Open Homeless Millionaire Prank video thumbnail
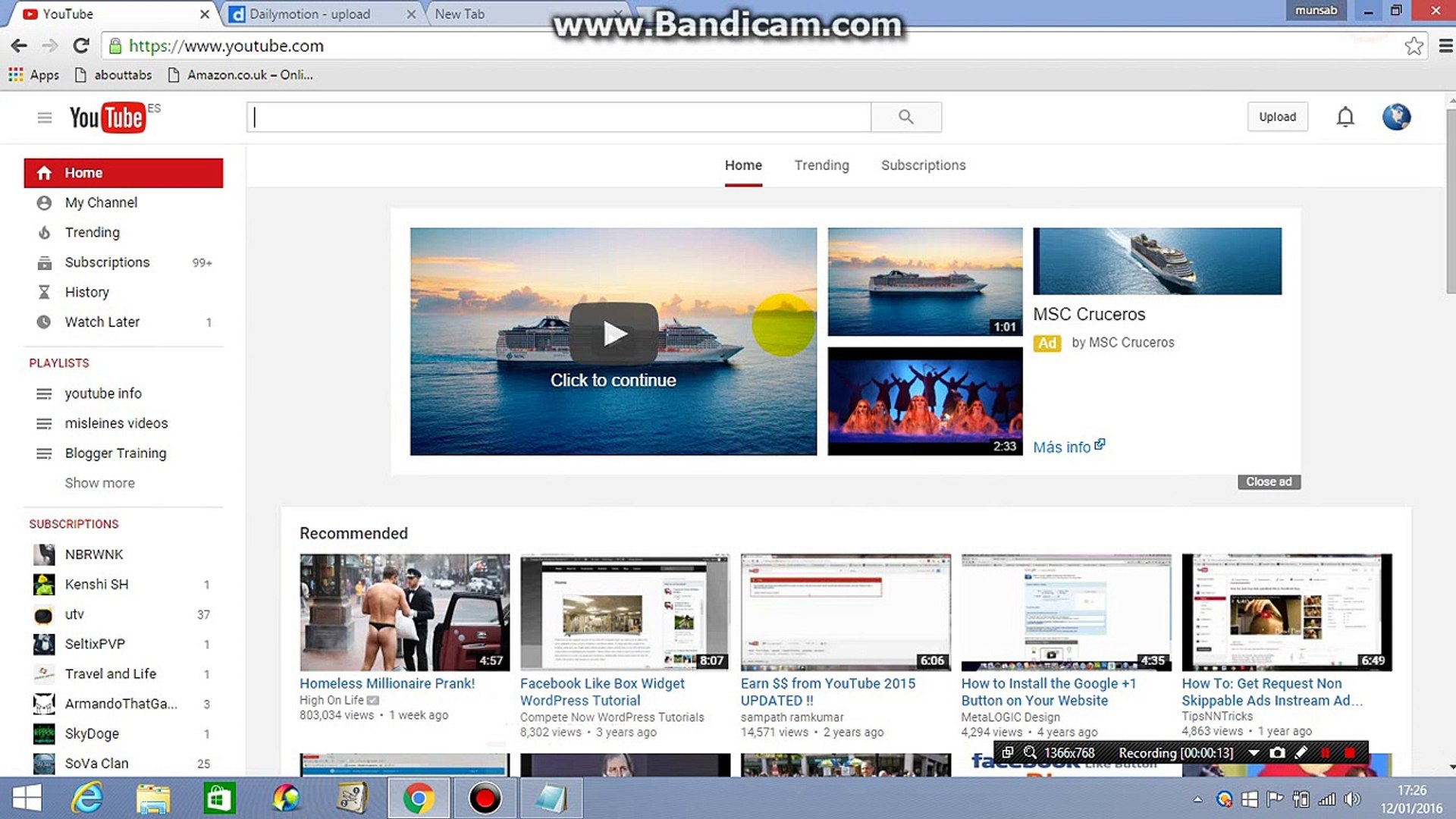 point(404,612)
